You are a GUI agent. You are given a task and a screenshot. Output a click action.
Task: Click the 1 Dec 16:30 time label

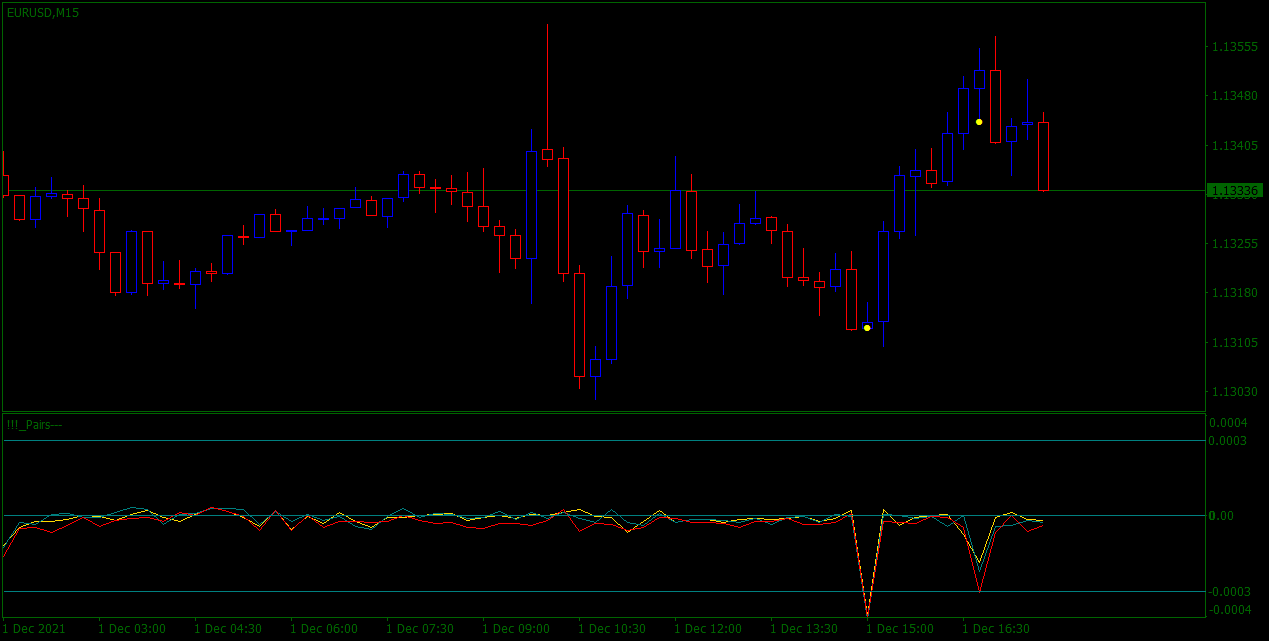996,629
